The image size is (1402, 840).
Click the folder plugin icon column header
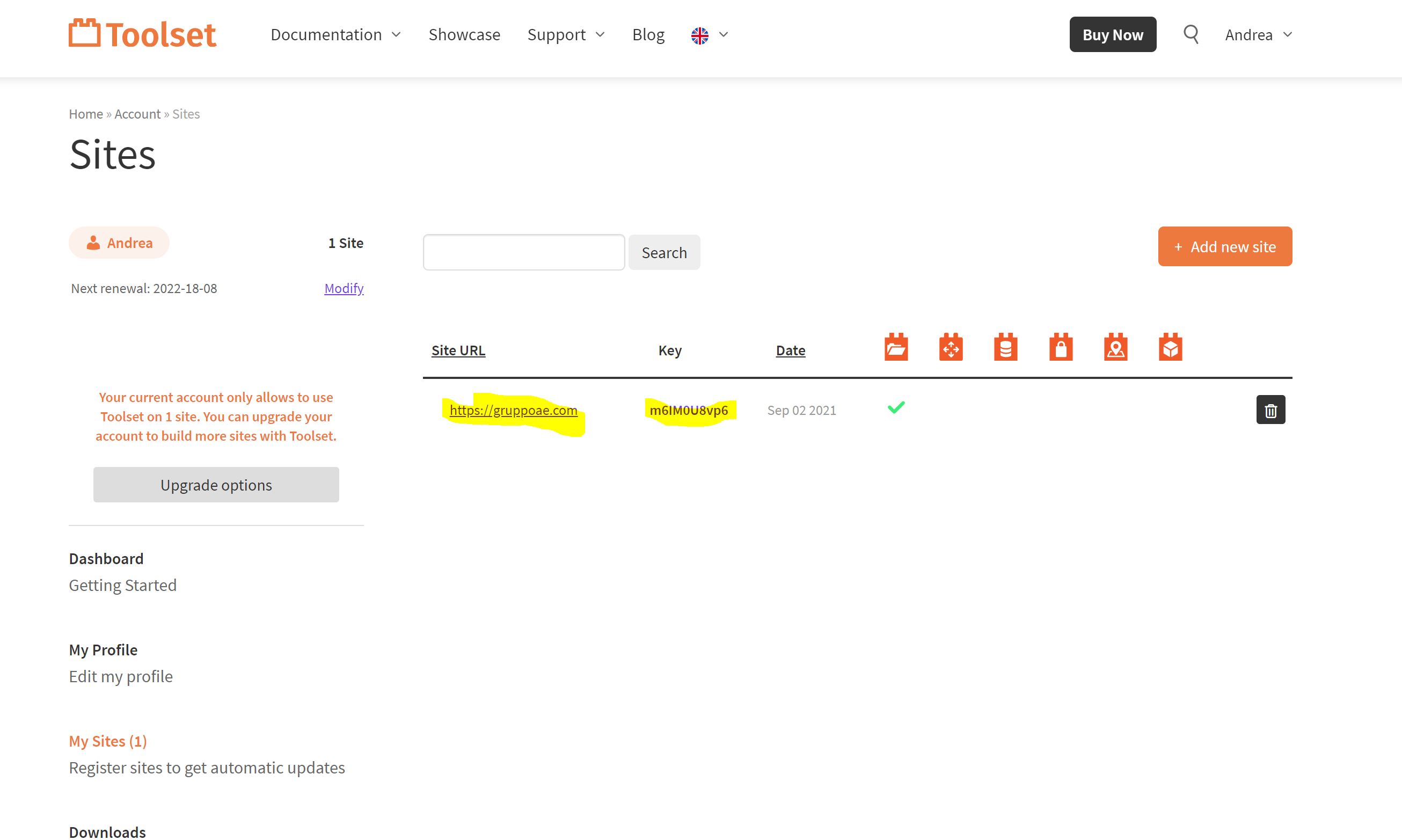(896, 346)
